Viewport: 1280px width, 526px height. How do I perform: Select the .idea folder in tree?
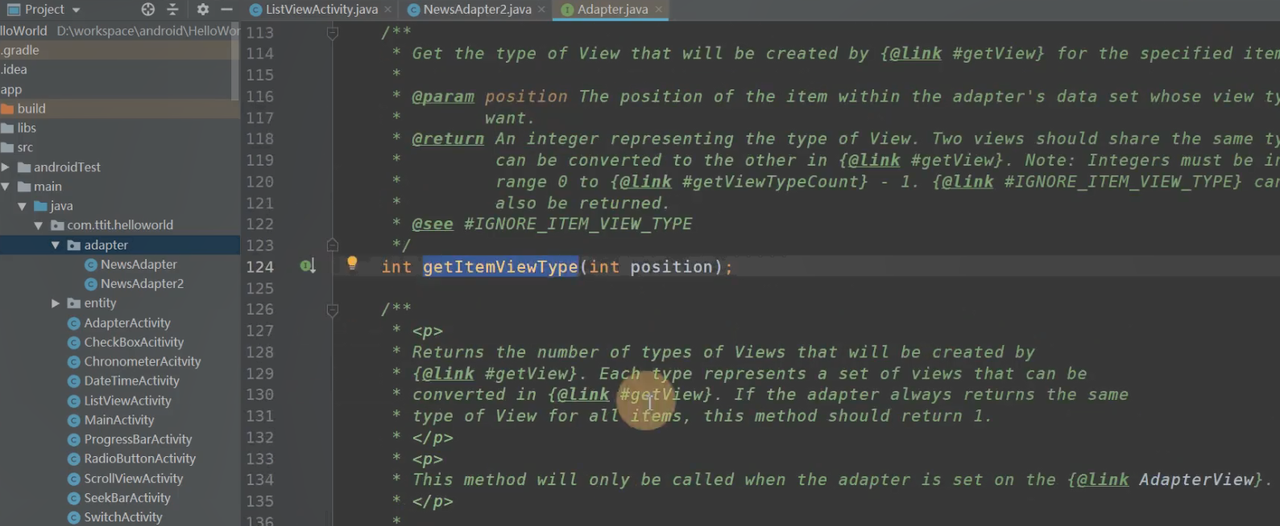(x=120, y=70)
